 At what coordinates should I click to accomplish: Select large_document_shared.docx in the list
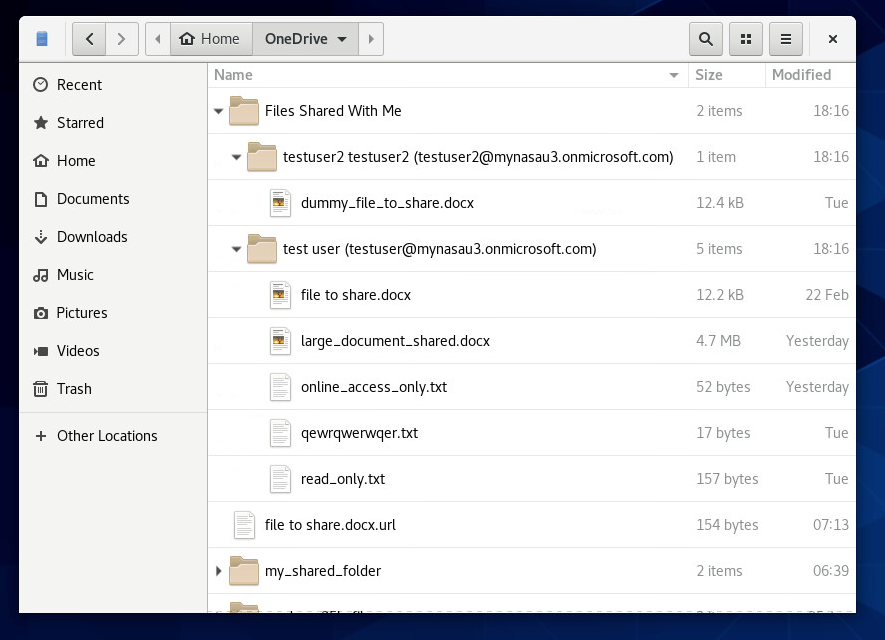(x=394, y=341)
